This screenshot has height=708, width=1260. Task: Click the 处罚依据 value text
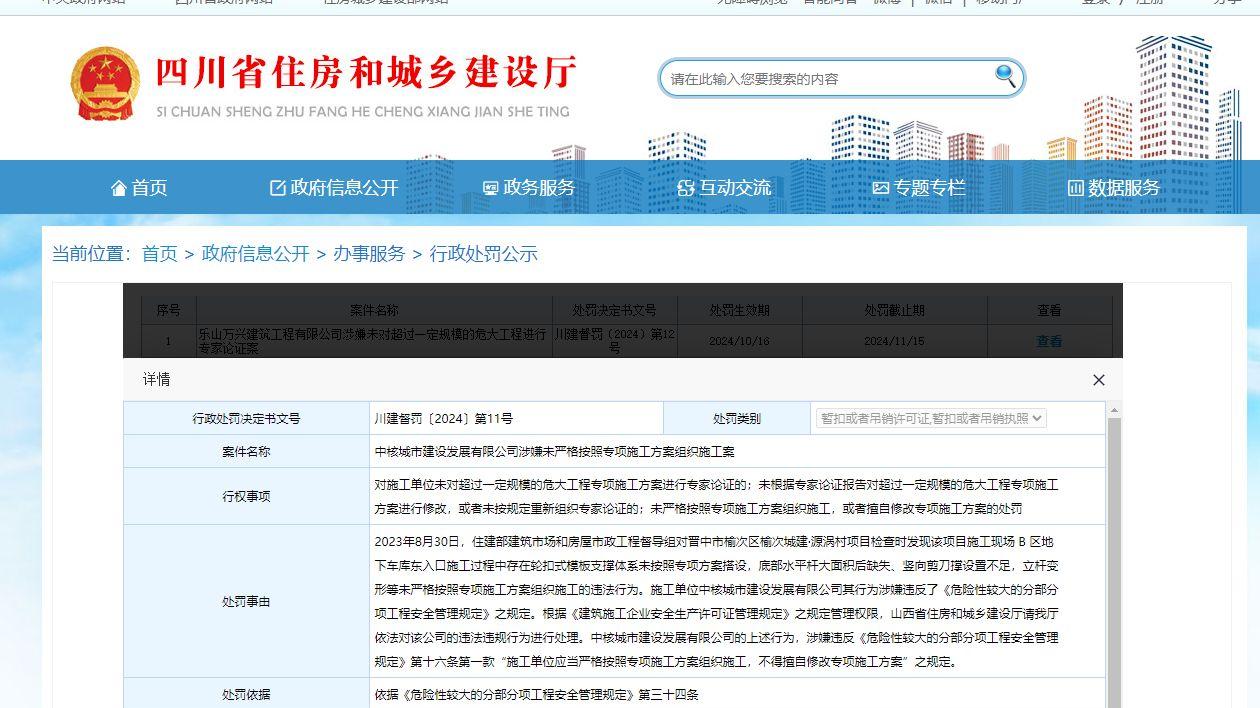pyautogui.click(x=536, y=694)
